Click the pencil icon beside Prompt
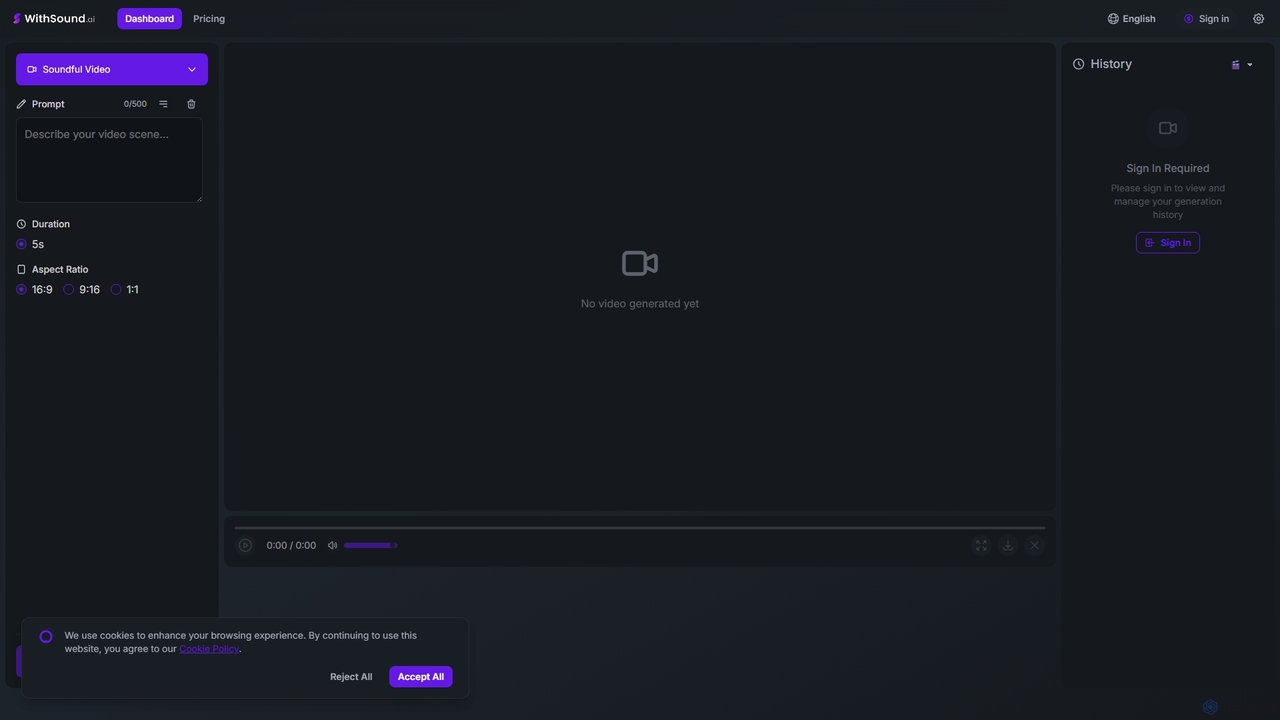 tap(21, 104)
